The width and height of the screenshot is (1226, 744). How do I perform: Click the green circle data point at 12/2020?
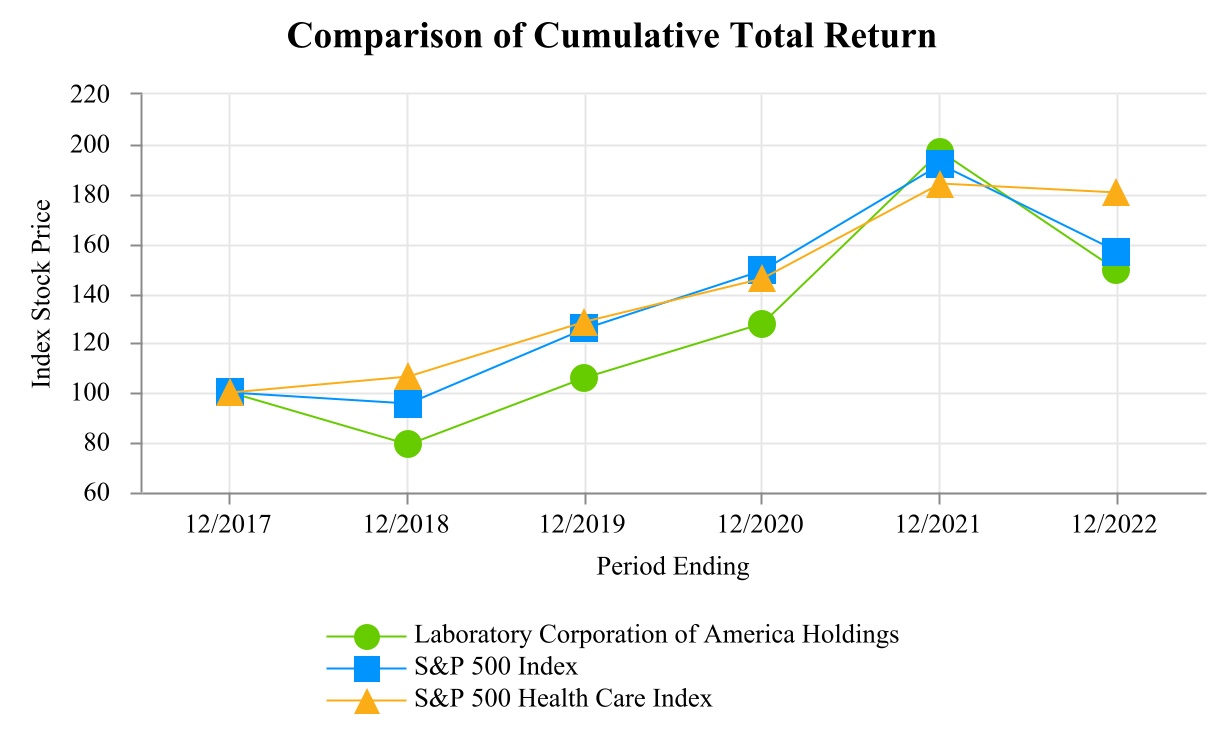[x=761, y=324]
